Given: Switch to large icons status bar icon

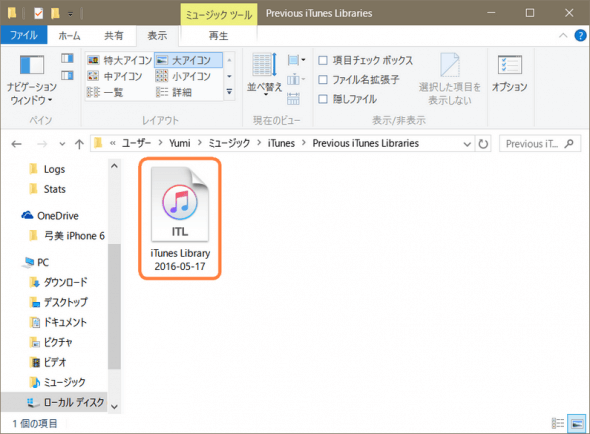Looking at the screenshot, I should (x=577, y=423).
